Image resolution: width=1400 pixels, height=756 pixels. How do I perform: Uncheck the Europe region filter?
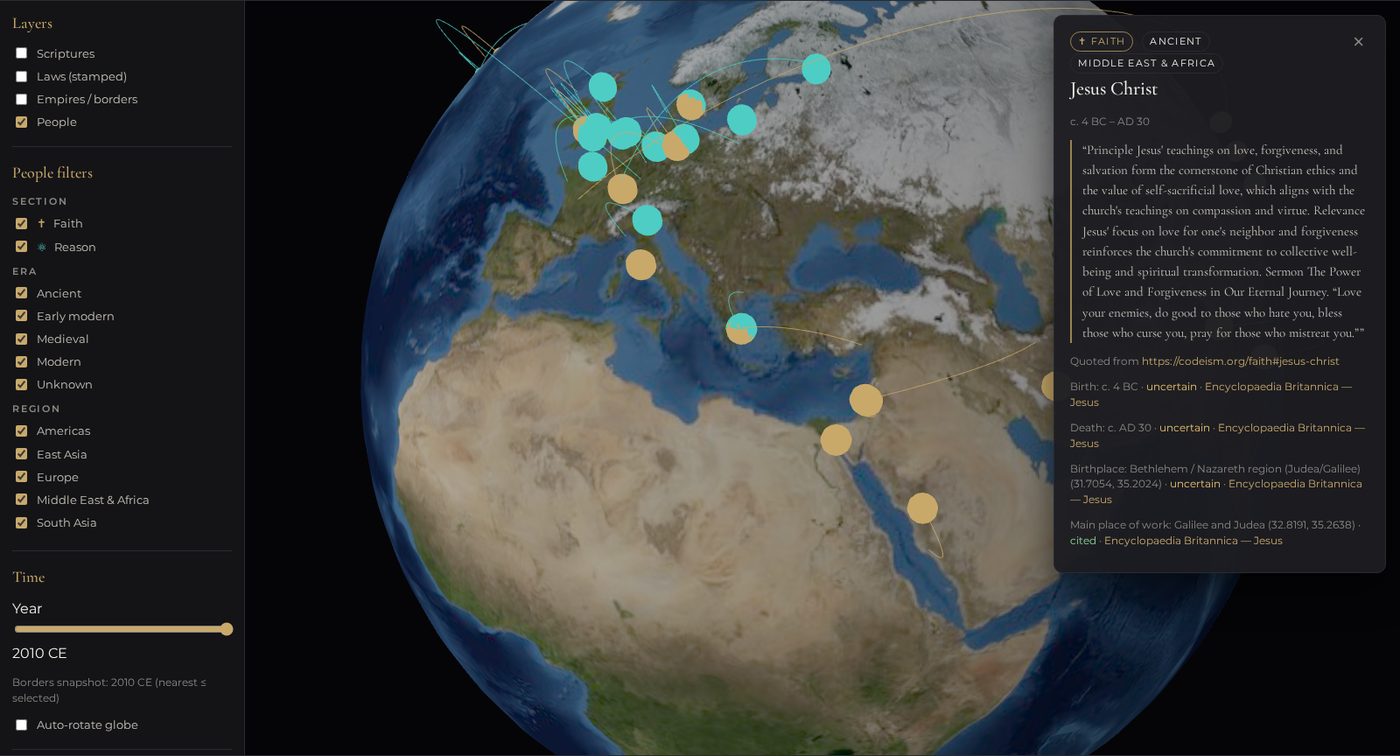pos(21,477)
